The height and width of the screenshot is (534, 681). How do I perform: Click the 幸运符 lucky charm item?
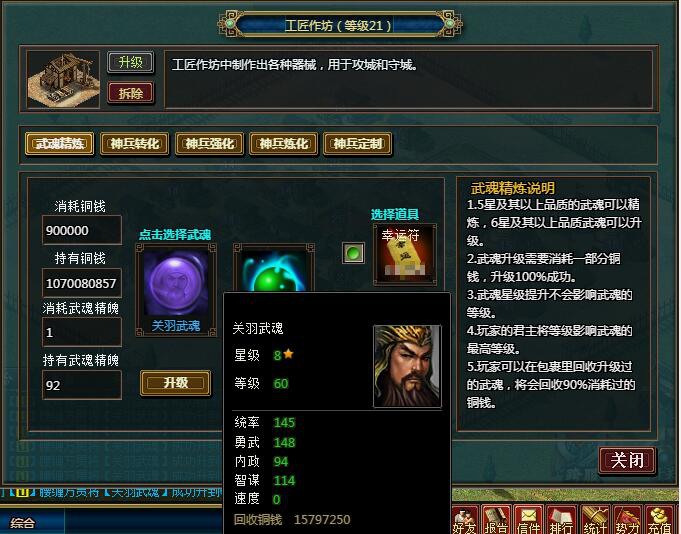[x=405, y=254]
